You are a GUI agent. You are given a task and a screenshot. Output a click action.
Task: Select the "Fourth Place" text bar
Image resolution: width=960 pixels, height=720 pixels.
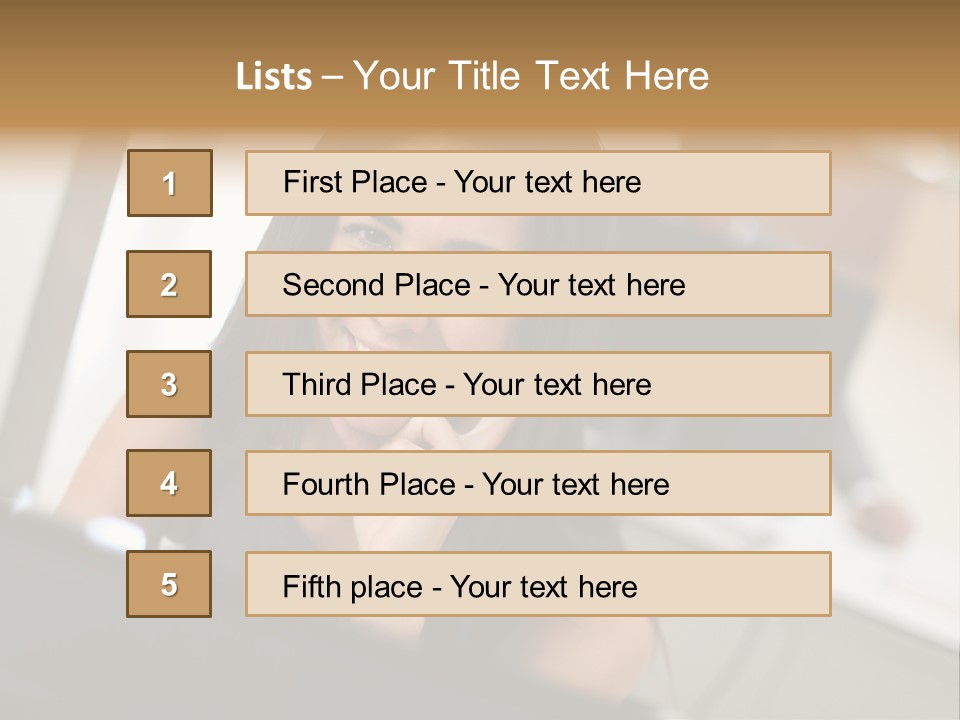pyautogui.click(x=538, y=483)
